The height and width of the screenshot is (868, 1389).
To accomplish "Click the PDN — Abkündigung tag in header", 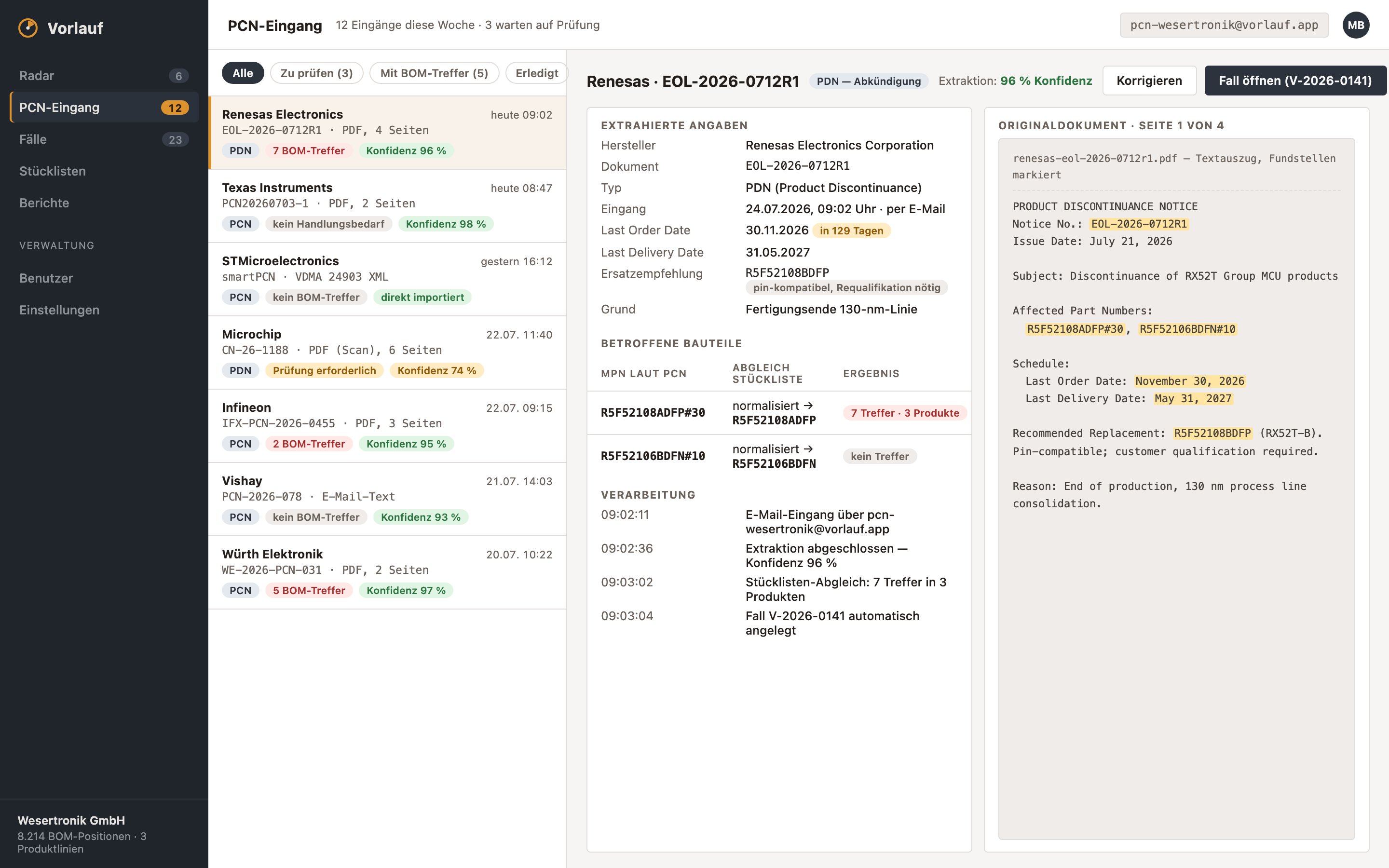I will (x=869, y=81).
